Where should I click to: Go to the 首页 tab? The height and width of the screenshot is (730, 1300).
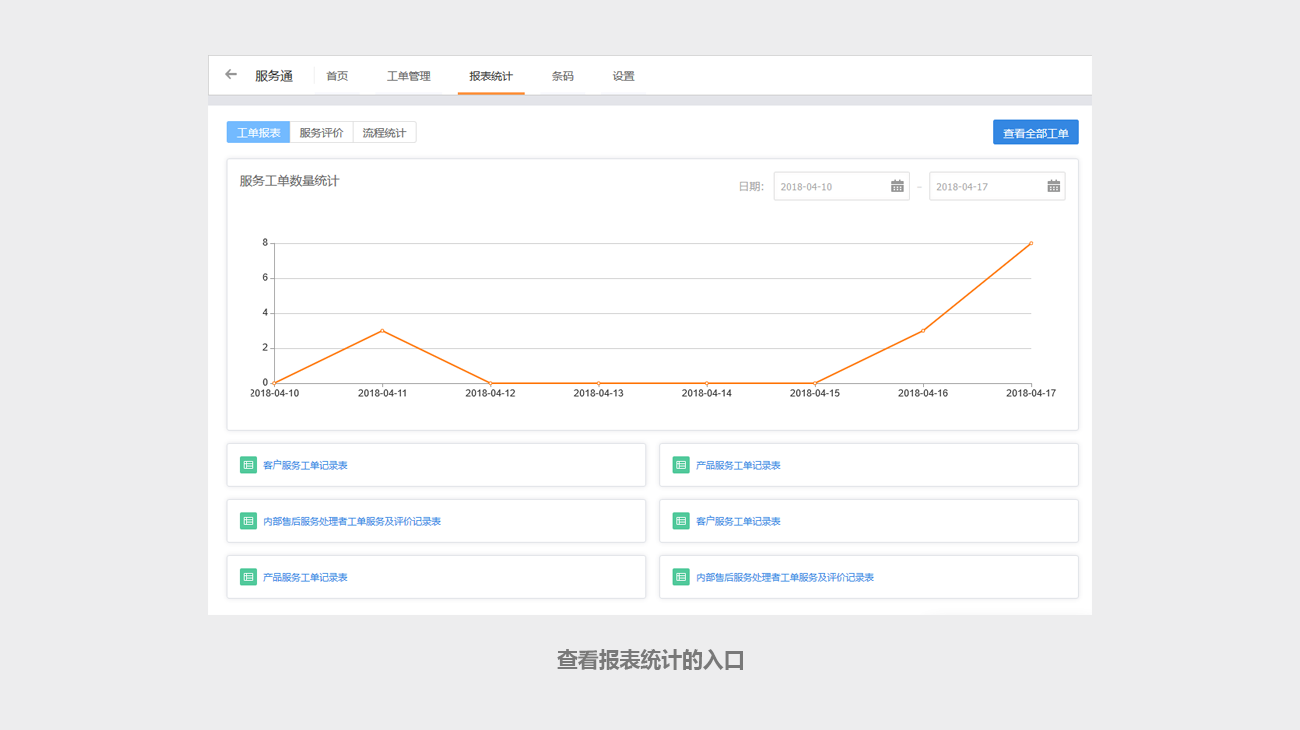click(x=337, y=76)
